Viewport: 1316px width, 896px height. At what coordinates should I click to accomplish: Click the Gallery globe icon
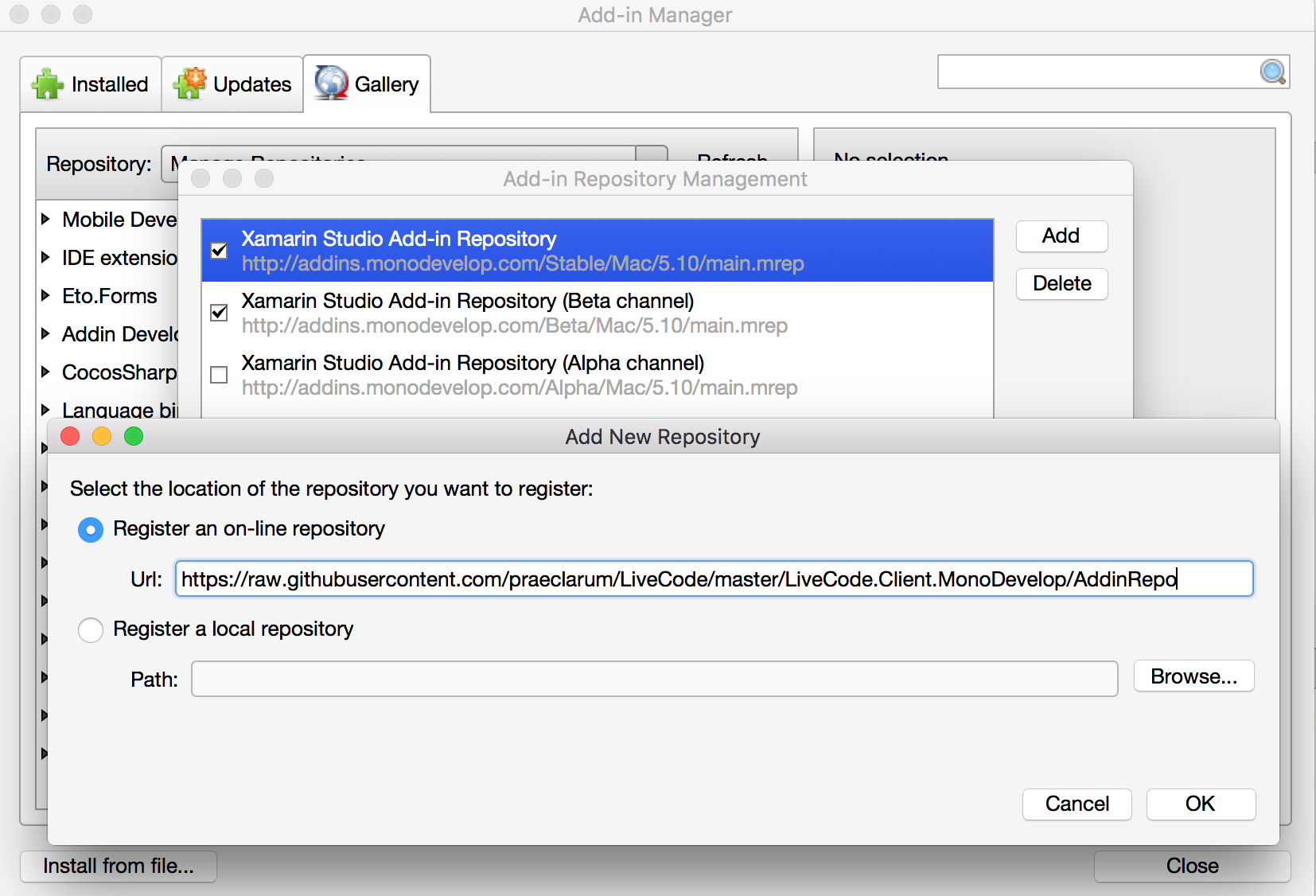[x=332, y=83]
